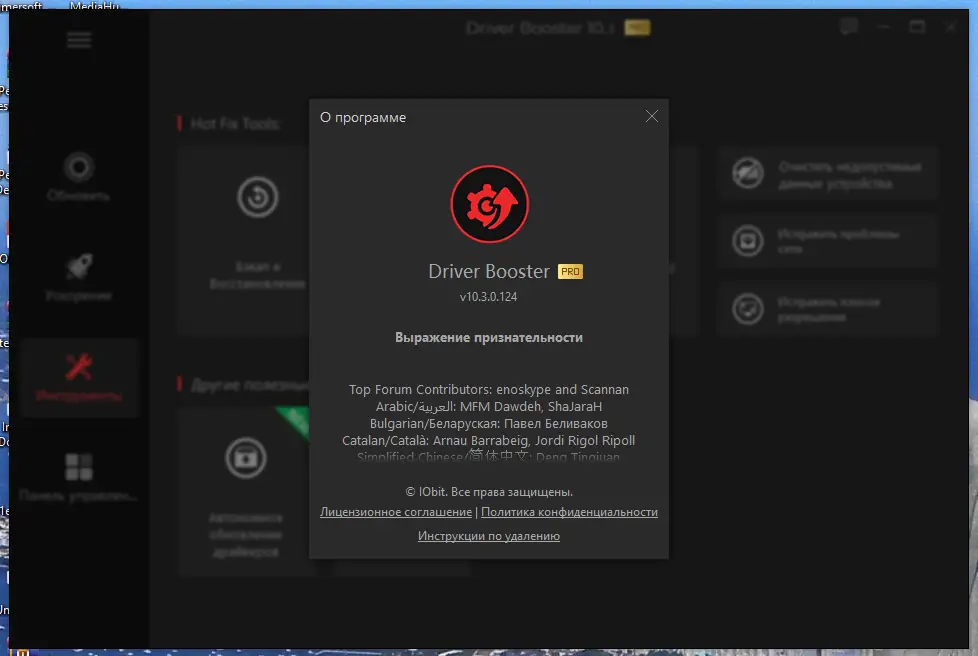The image size is (978, 656).
Task: Click the feedback bubble icon in titlebar
Action: coord(848,26)
